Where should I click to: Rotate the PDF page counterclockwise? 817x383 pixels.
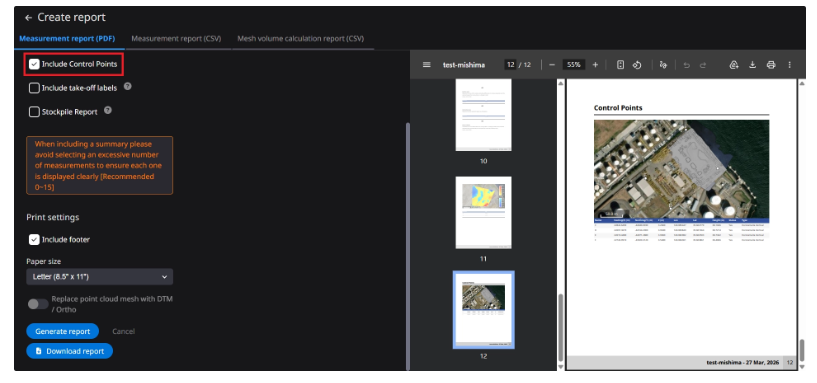(637, 65)
